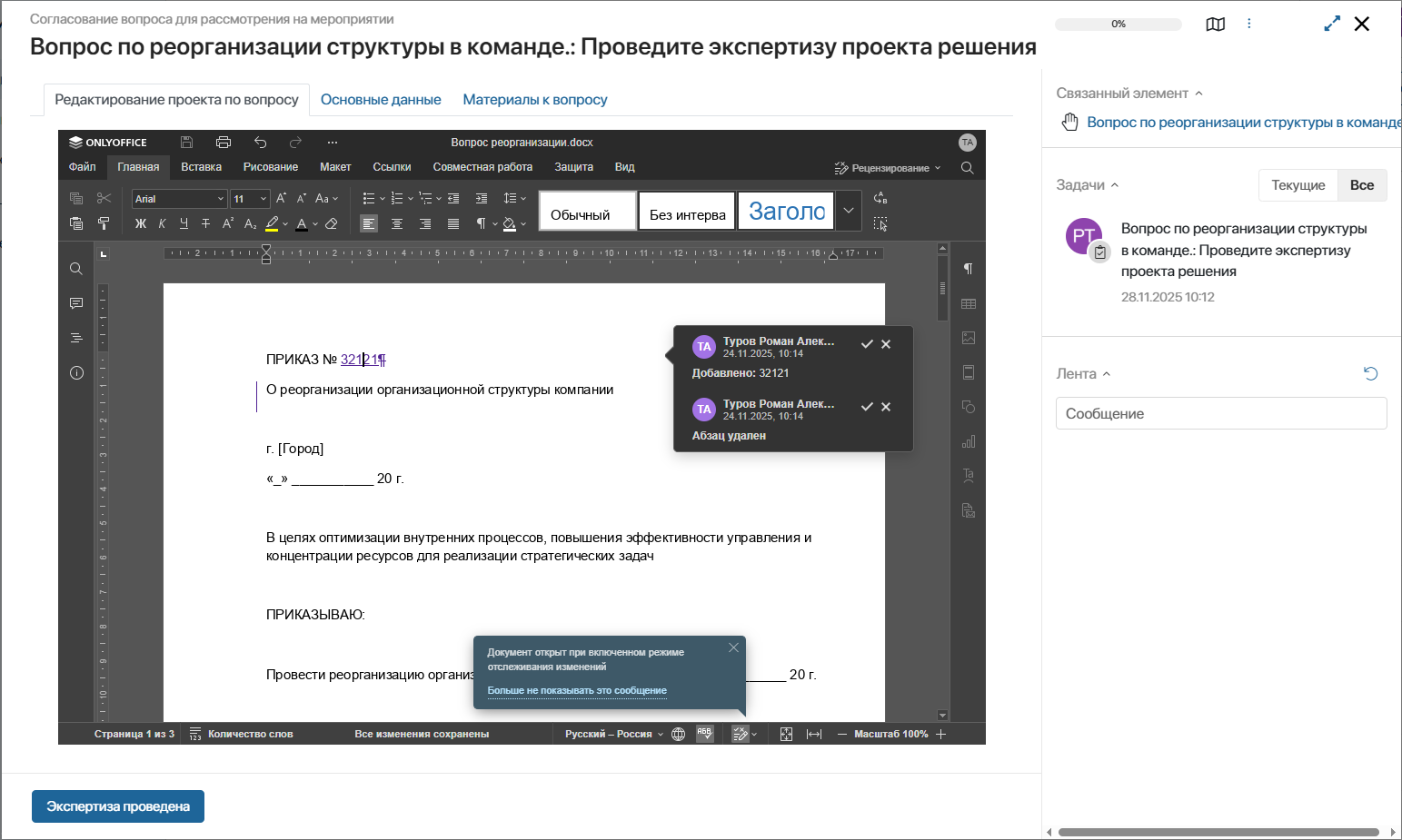The height and width of the screenshot is (840, 1402).
Task: Click 'Больше не показывать это сообщение' link
Action: tap(577, 690)
